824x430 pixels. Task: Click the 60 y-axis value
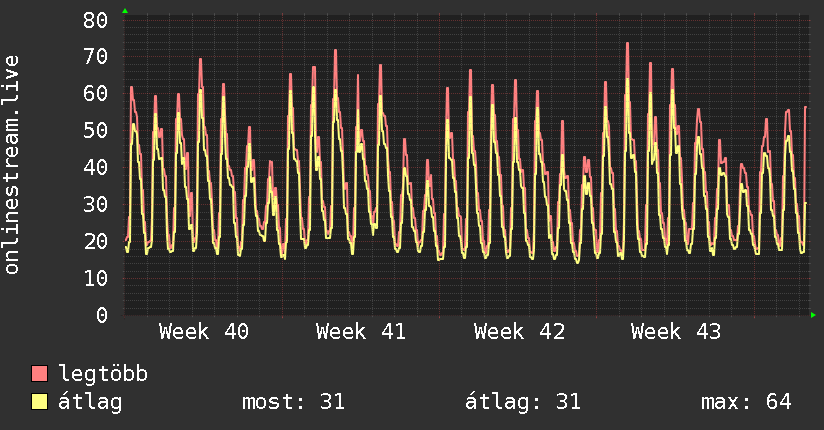pyautogui.click(x=95, y=94)
